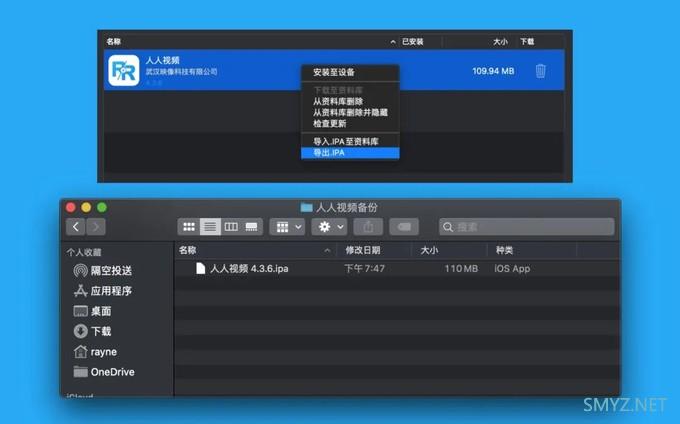This screenshot has height=424, width=680.
Task: Open the Finder gear action menu
Action: point(329,227)
